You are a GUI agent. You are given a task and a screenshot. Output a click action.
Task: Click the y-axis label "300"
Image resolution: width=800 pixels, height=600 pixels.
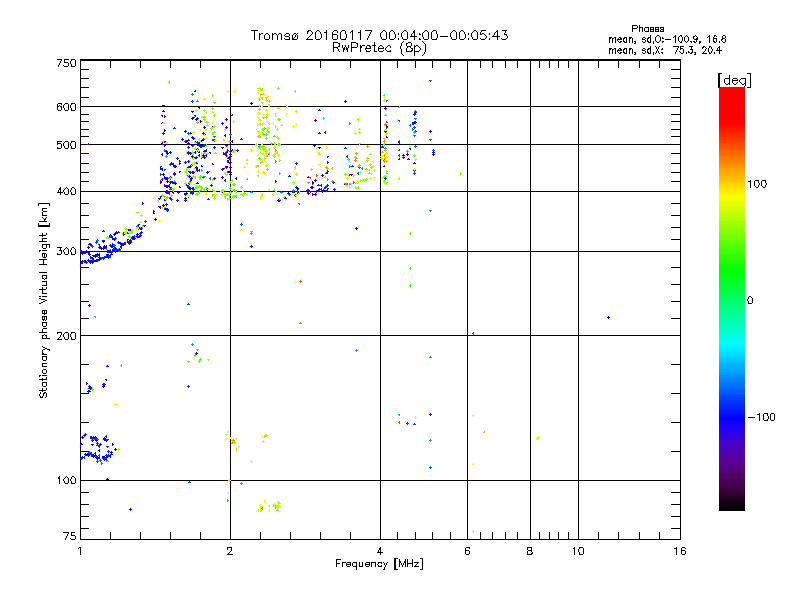(x=66, y=252)
